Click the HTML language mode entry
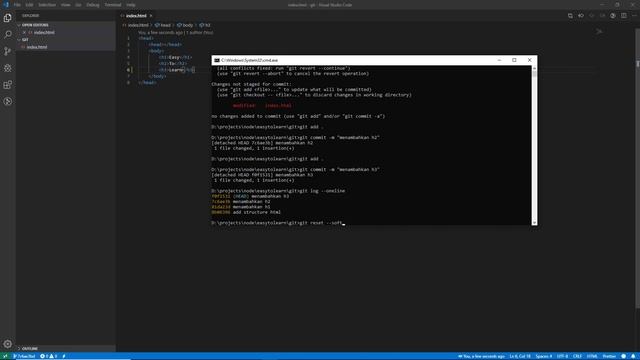The height and width of the screenshot is (360, 640). pos(592,356)
